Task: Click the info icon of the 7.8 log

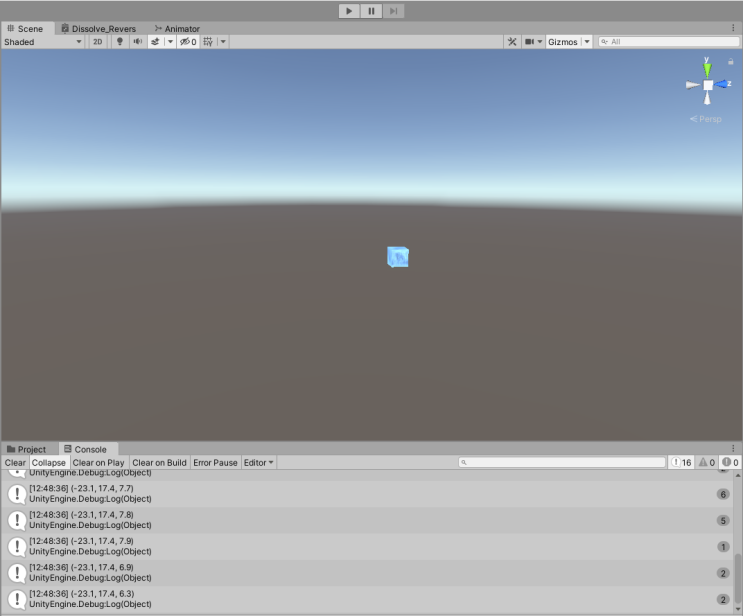Action: (17, 521)
